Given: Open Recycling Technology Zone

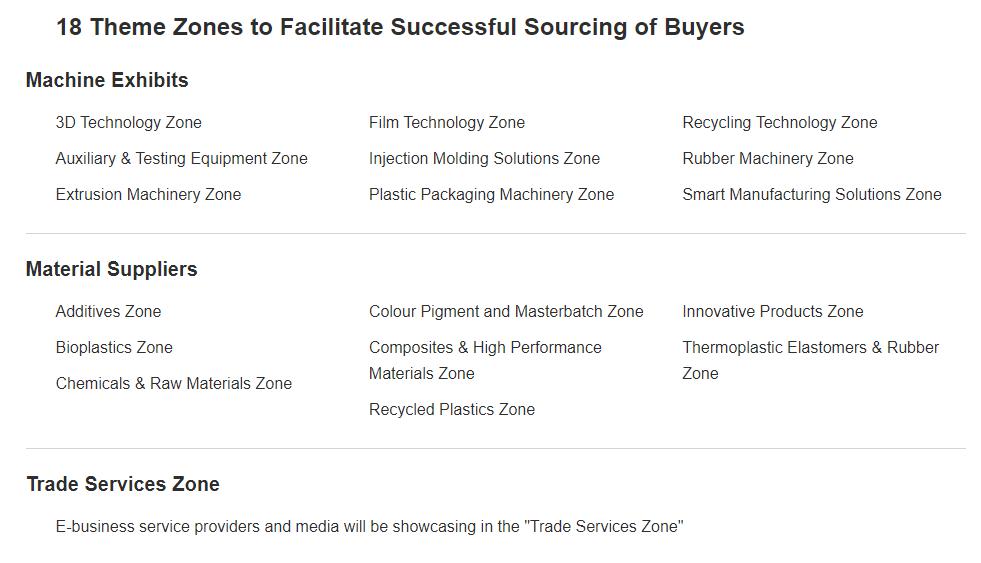Looking at the screenshot, I should pos(780,123).
